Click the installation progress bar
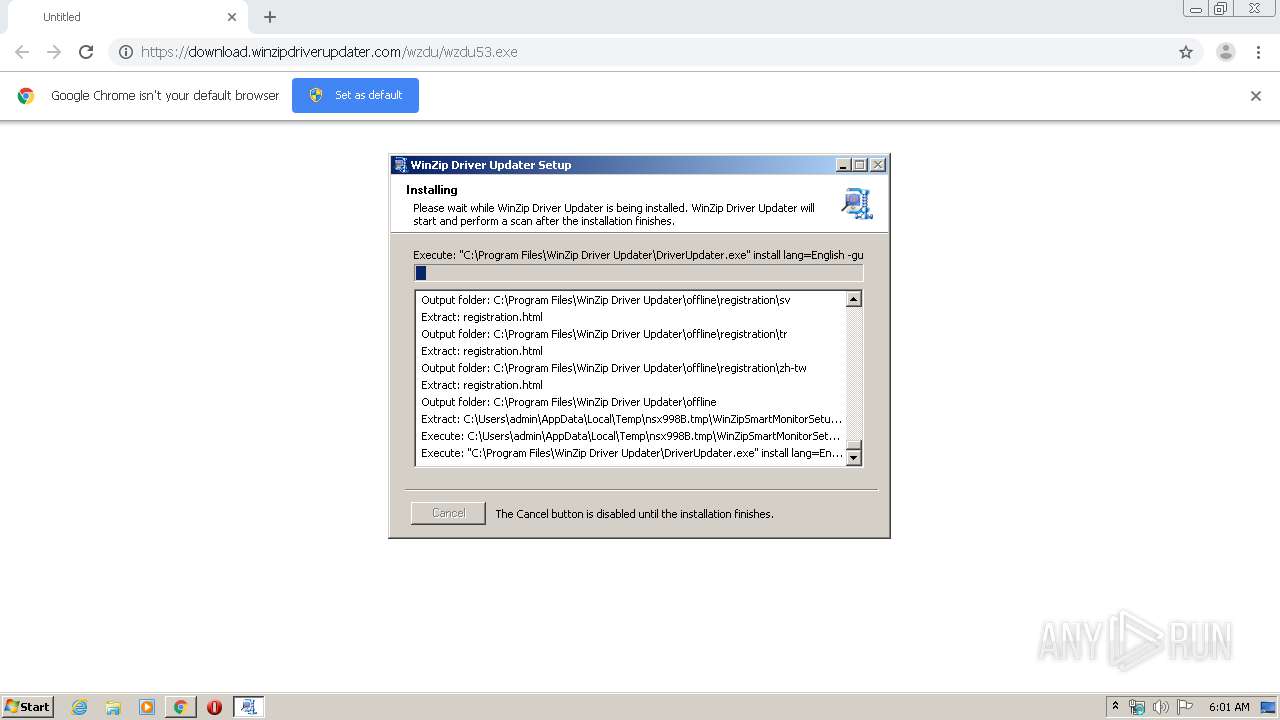Viewport: 1280px width, 720px height. tap(638, 273)
